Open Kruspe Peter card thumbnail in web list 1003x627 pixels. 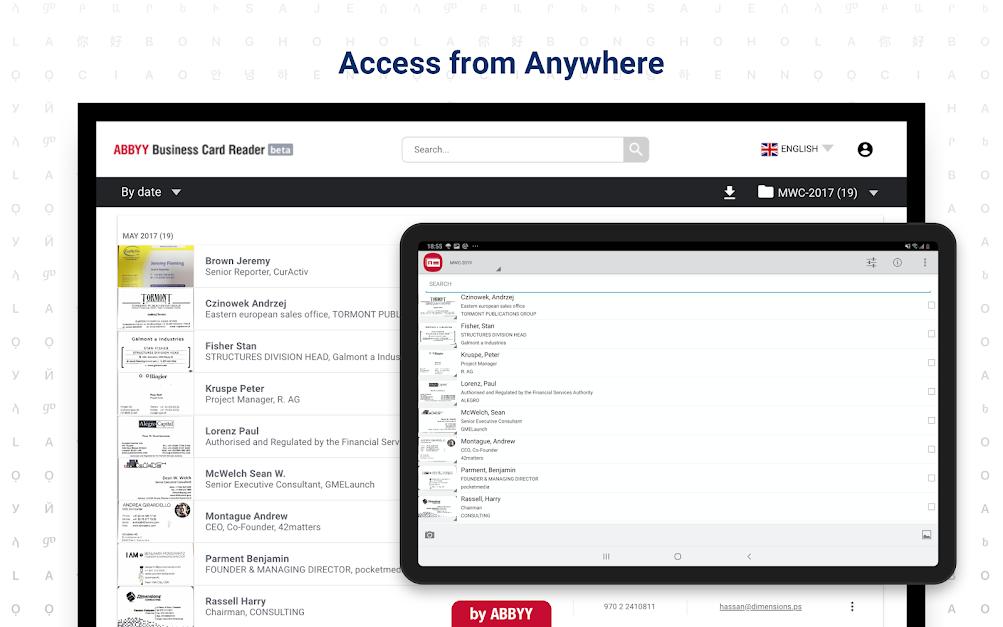point(155,393)
